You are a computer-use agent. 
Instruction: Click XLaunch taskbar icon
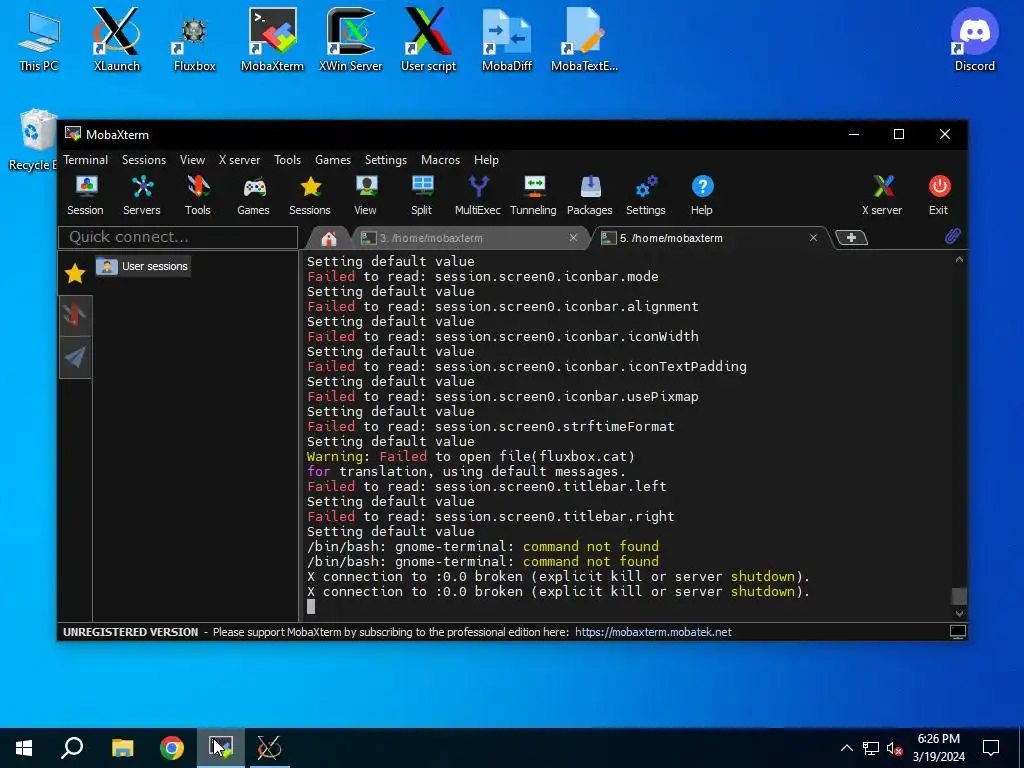tap(269, 748)
